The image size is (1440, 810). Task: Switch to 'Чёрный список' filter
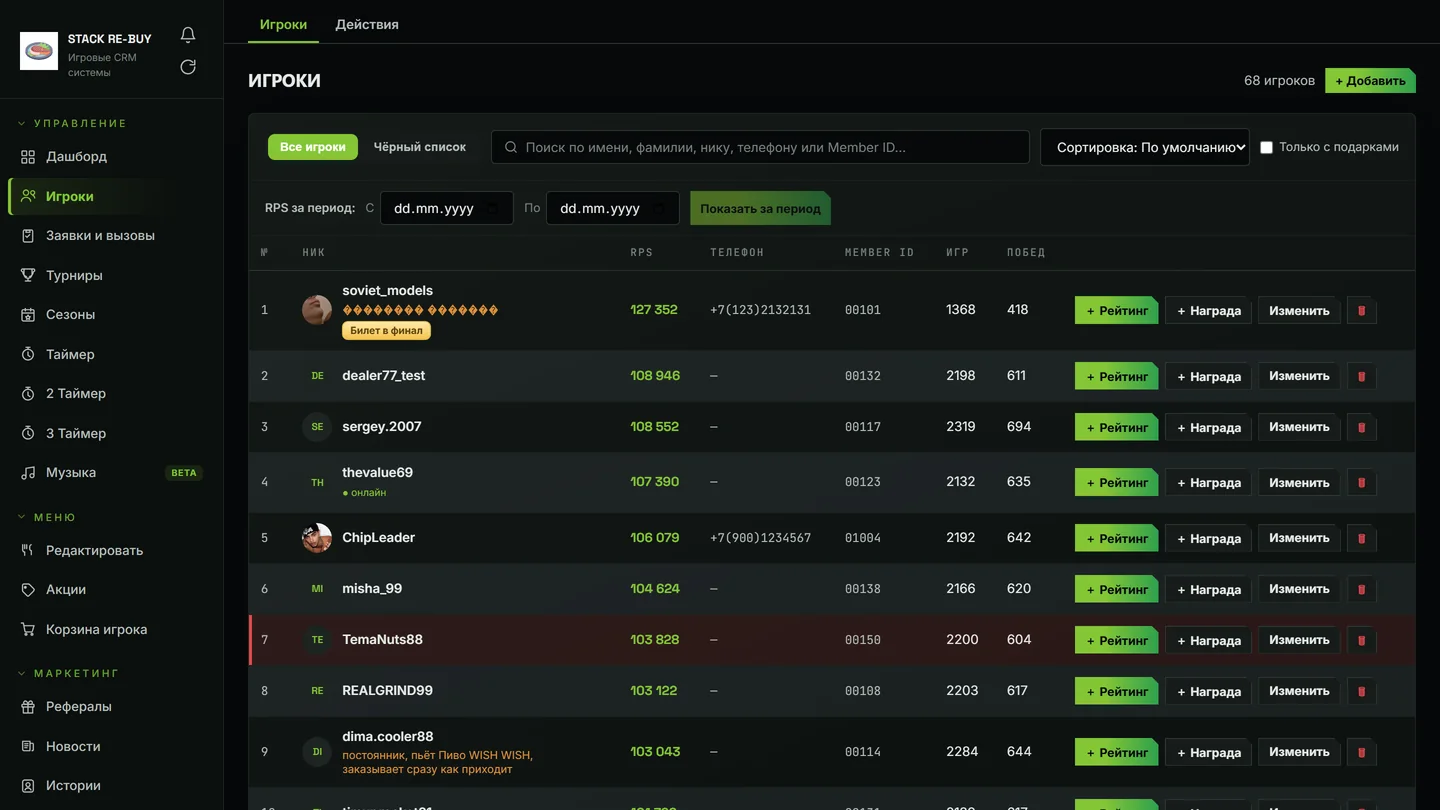(x=420, y=147)
